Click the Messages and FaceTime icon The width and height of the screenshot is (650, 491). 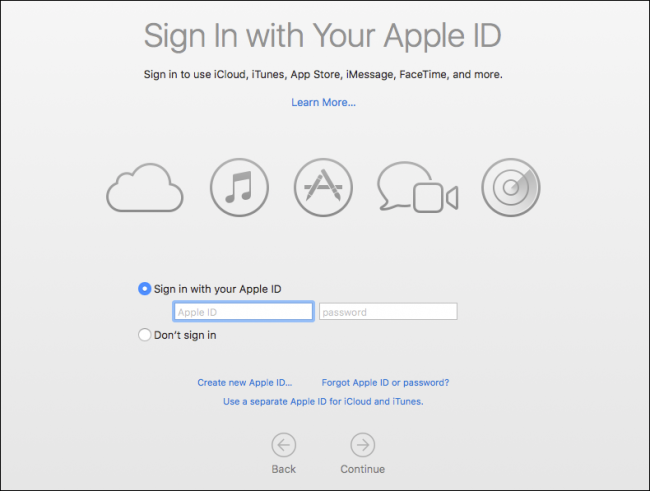click(418, 187)
